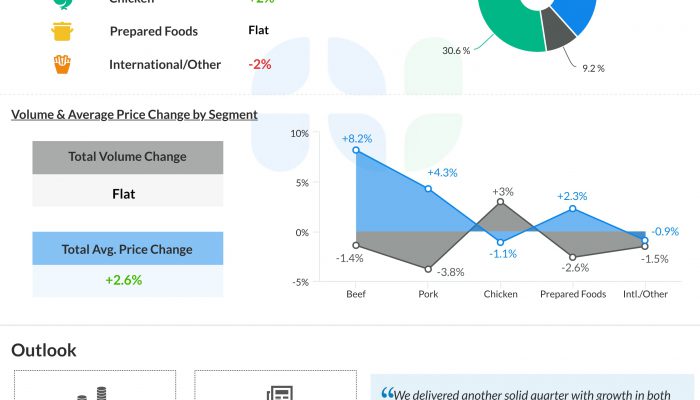Click the Chicken +3% volume peak point
Image resolution: width=700 pixels, height=400 pixels.
click(501, 202)
